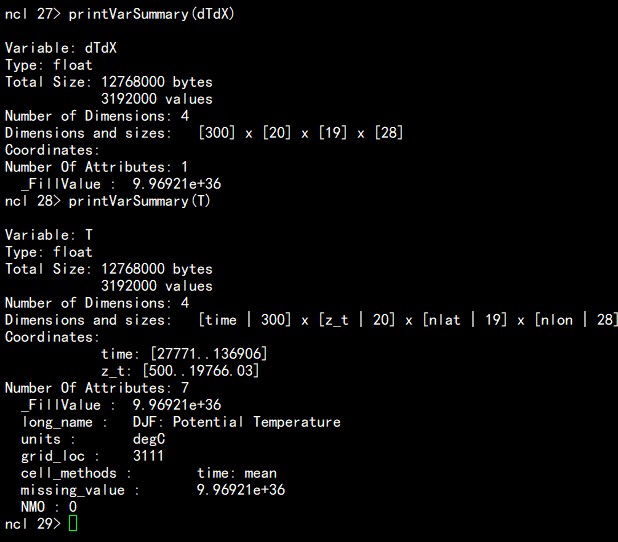Click the printVarSummary(T) command text
Viewport: 618px width, 542px height.
click(x=140, y=202)
